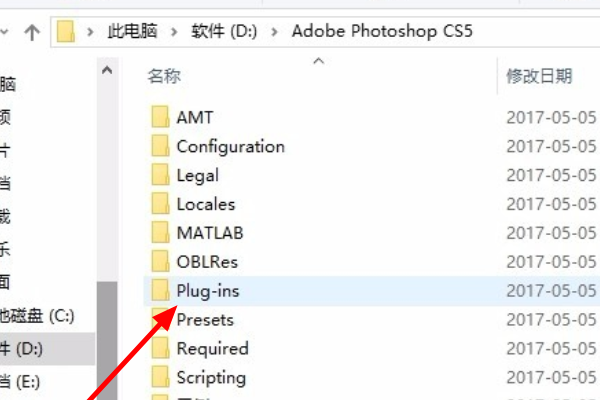600x400 pixels.
Task: Click the Up directory arrow
Action: click(31, 31)
